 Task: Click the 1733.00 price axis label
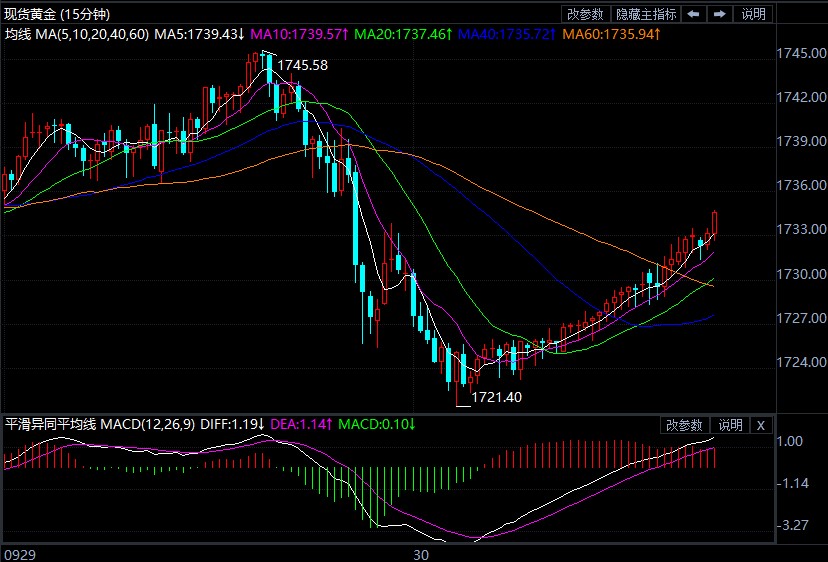pyautogui.click(x=801, y=230)
